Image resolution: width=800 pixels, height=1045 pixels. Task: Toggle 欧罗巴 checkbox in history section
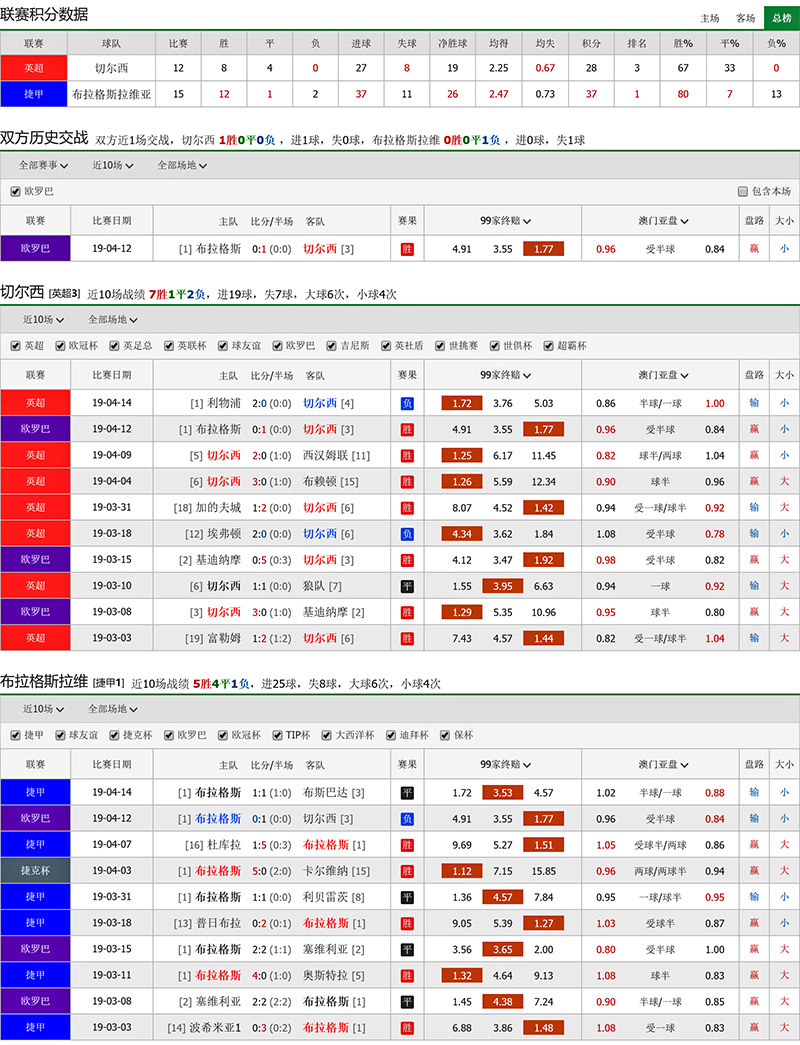tap(15, 191)
